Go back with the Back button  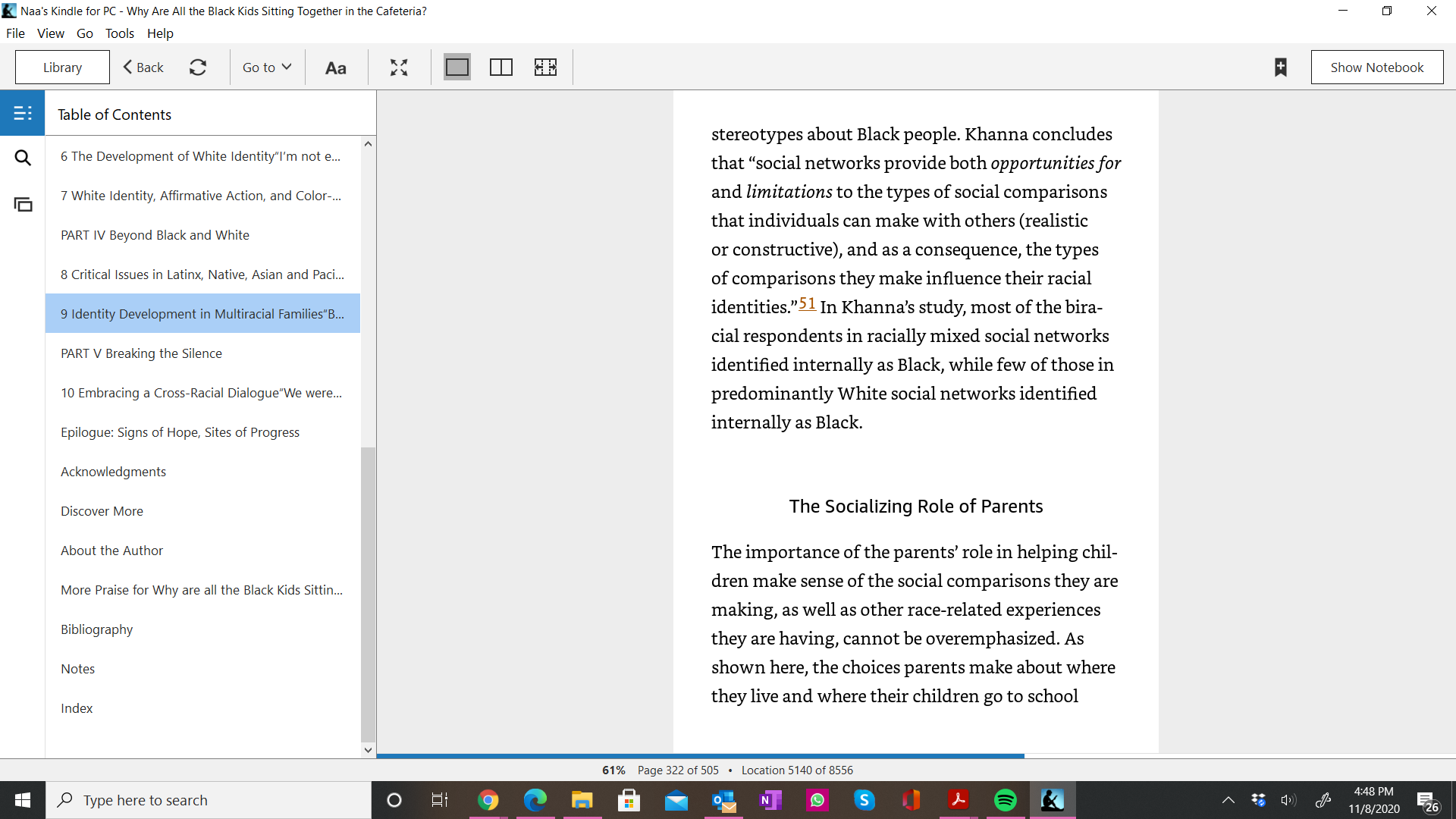point(143,67)
